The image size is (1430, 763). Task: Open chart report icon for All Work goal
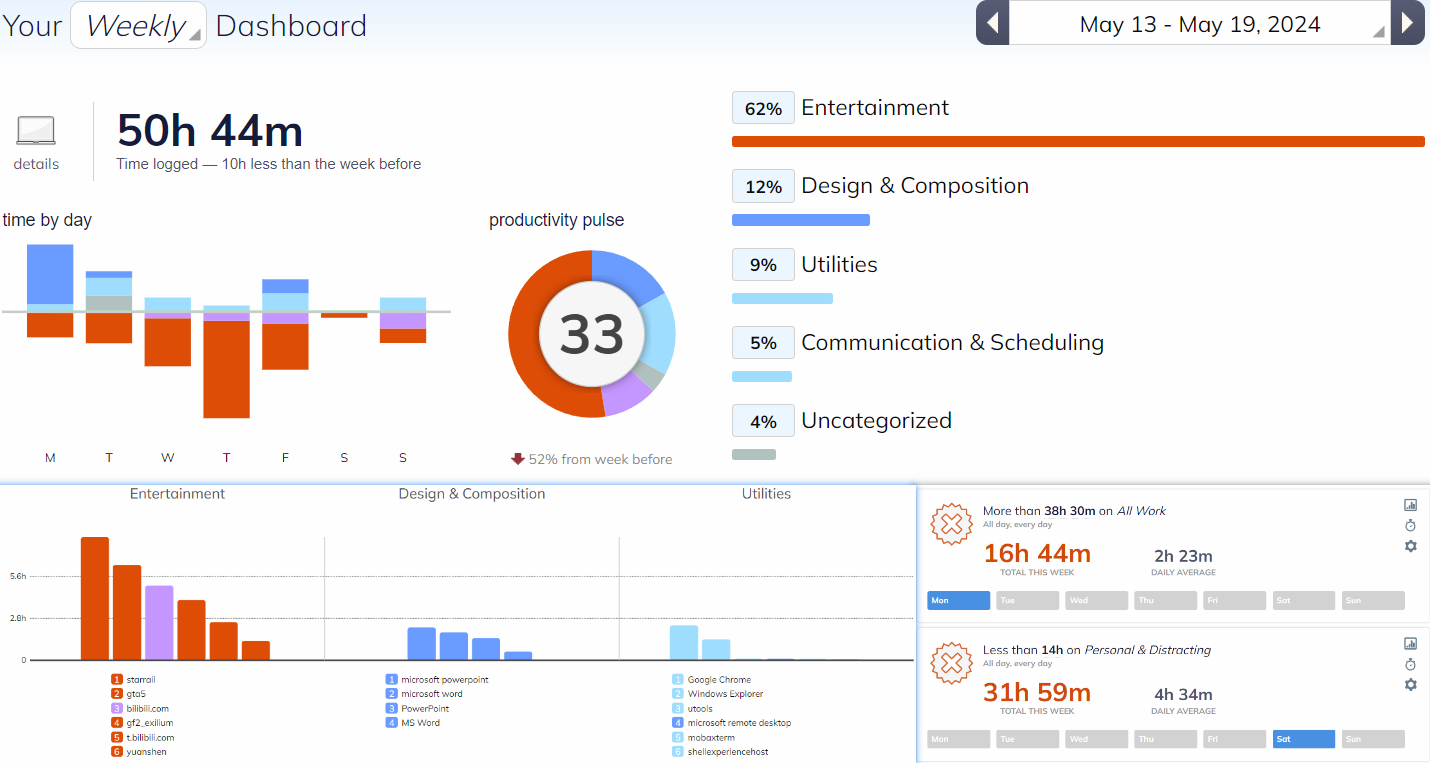click(1411, 505)
